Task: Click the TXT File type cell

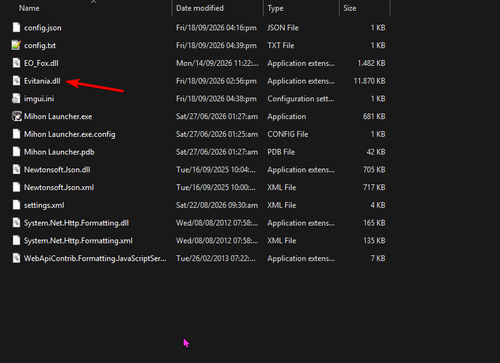Action: [281, 45]
